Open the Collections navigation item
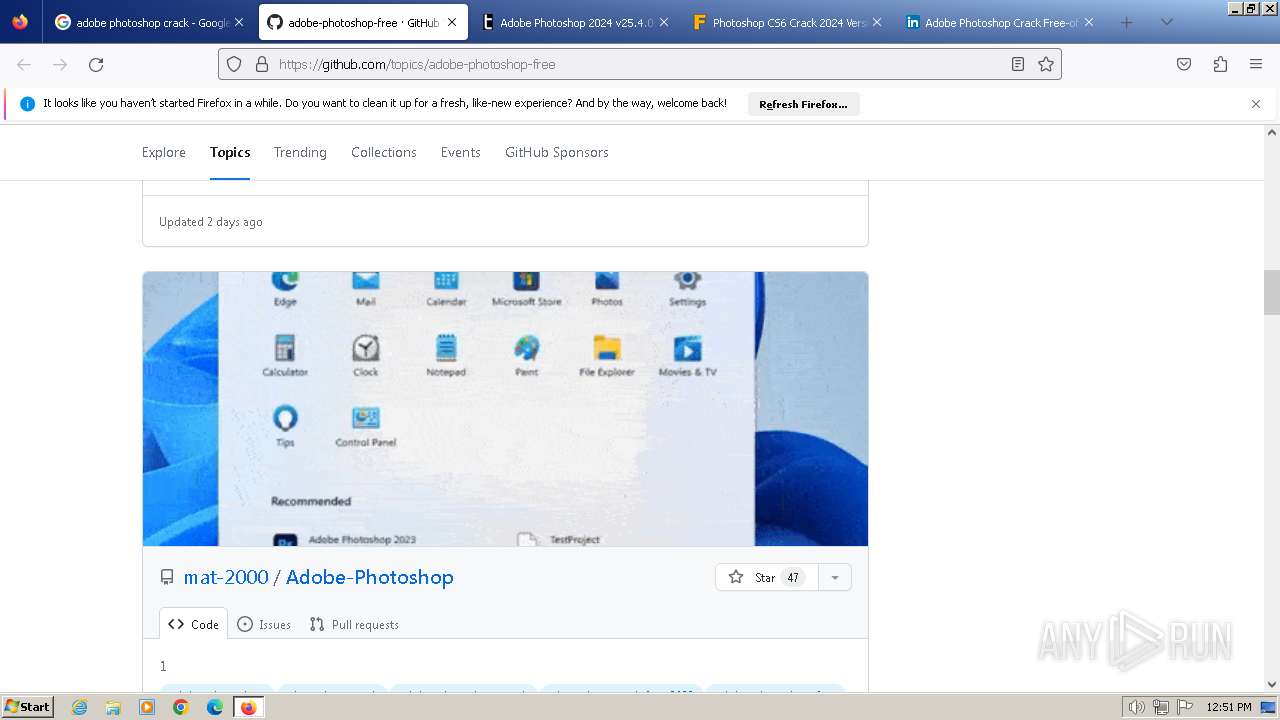Viewport: 1280px width, 720px height. 384,152
